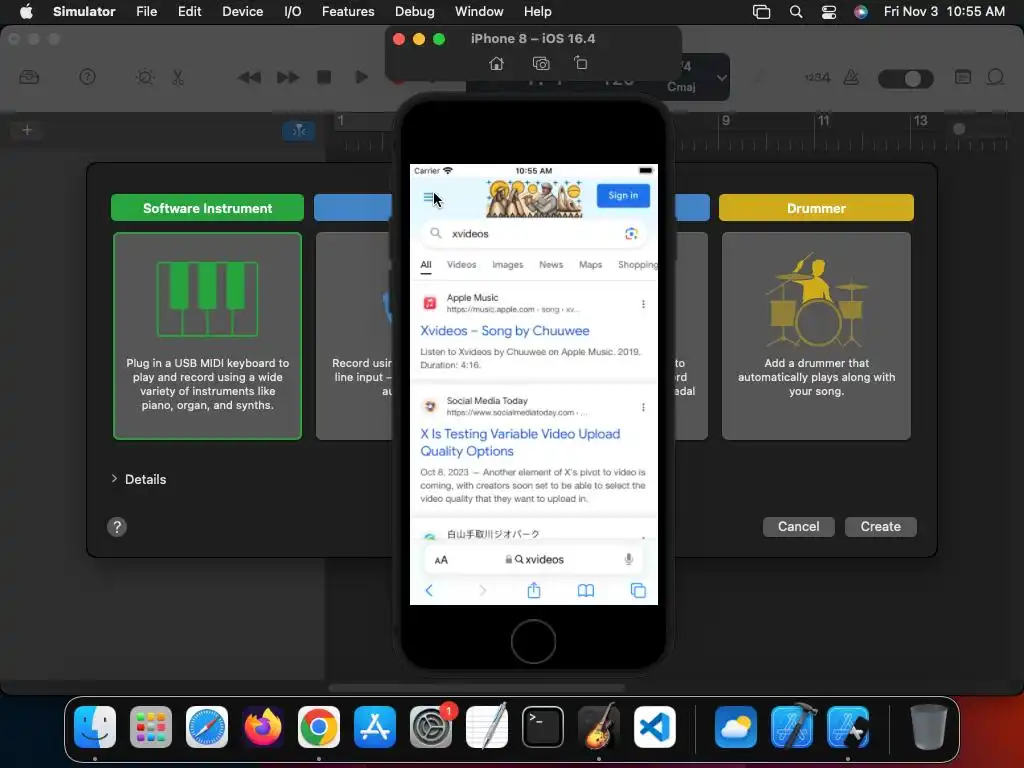Open Safari tabs overview icon

click(x=638, y=590)
